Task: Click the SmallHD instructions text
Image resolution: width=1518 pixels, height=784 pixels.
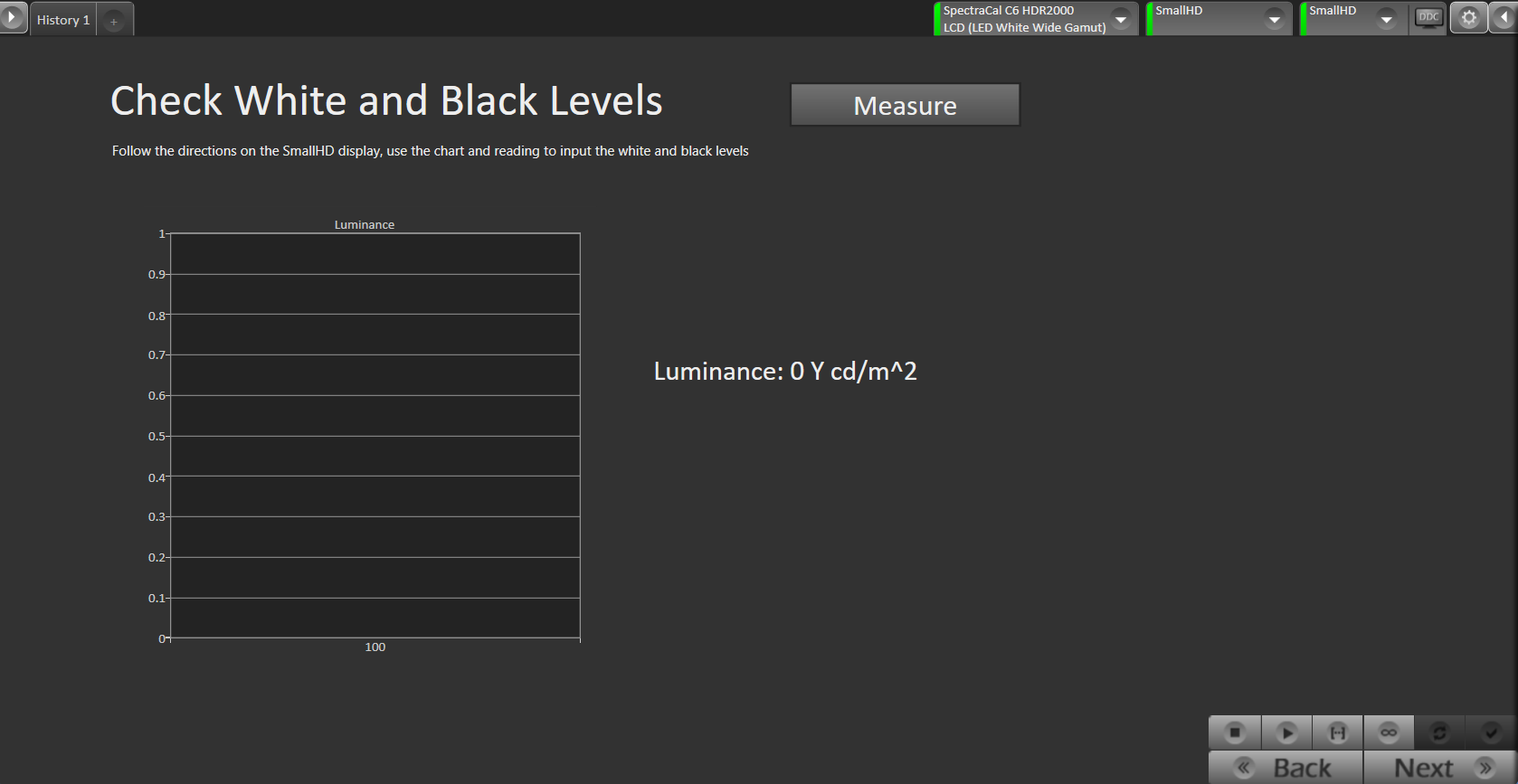Action: click(431, 151)
